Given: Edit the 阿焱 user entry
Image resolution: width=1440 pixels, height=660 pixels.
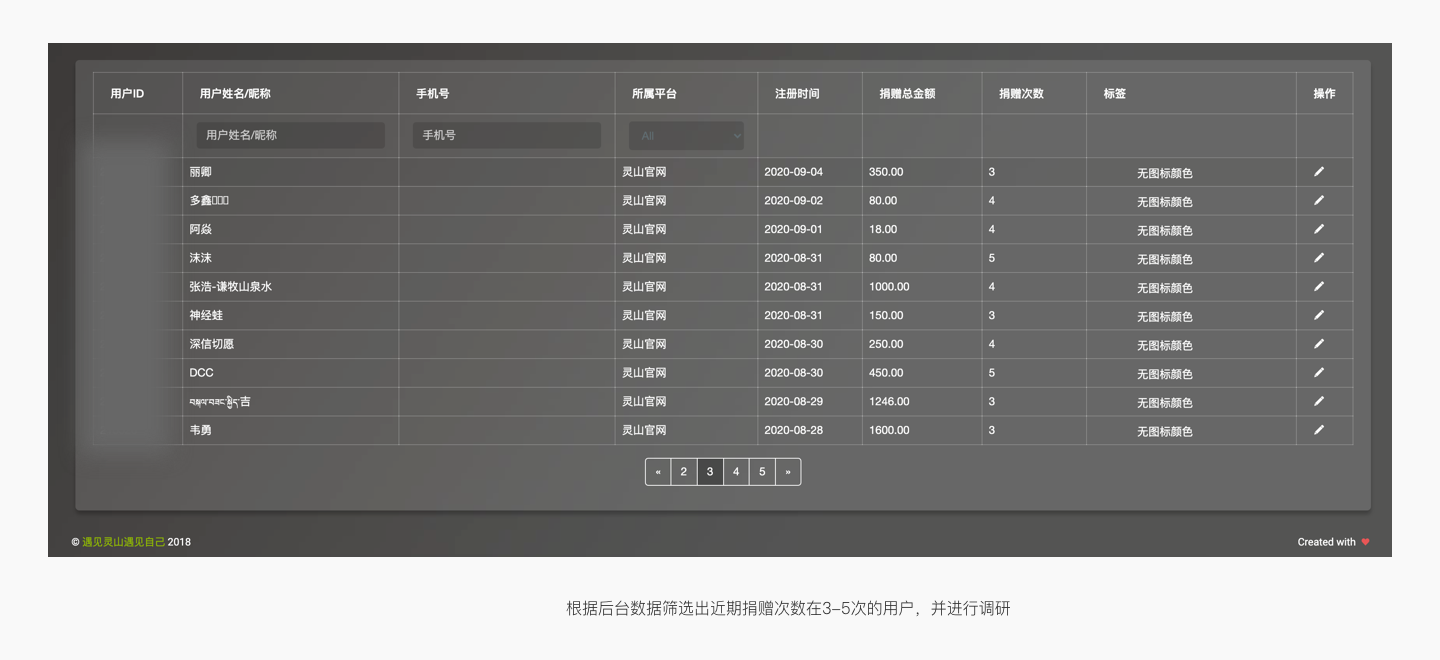Looking at the screenshot, I should (1319, 229).
